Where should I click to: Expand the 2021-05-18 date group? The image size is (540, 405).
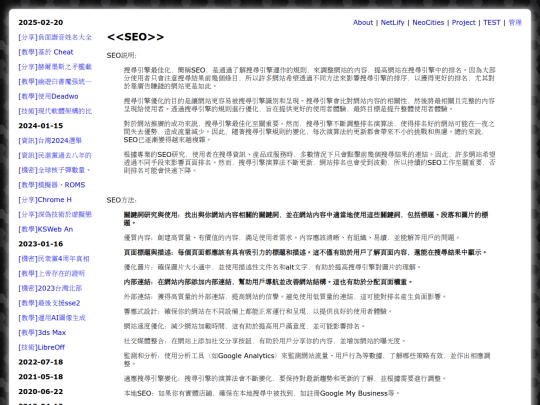pyautogui.click(x=41, y=377)
